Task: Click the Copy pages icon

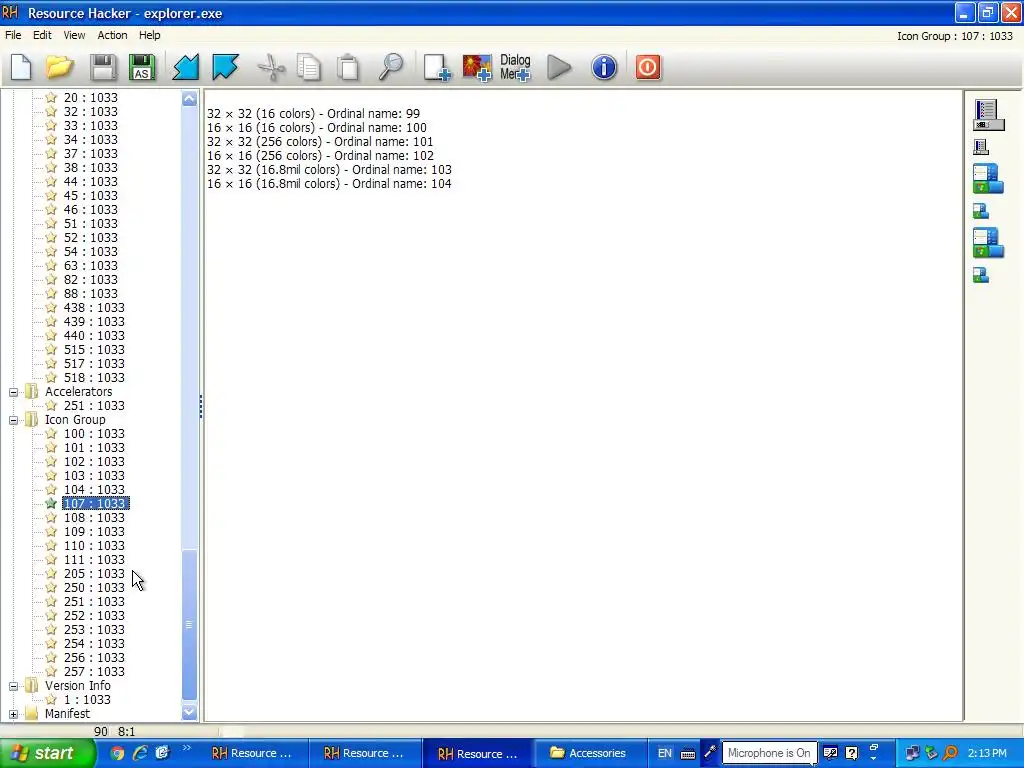Action: point(309,67)
